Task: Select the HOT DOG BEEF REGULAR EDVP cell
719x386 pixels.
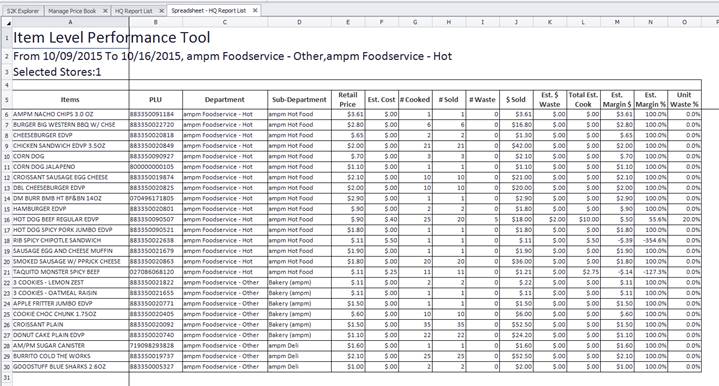Action: coord(71,220)
